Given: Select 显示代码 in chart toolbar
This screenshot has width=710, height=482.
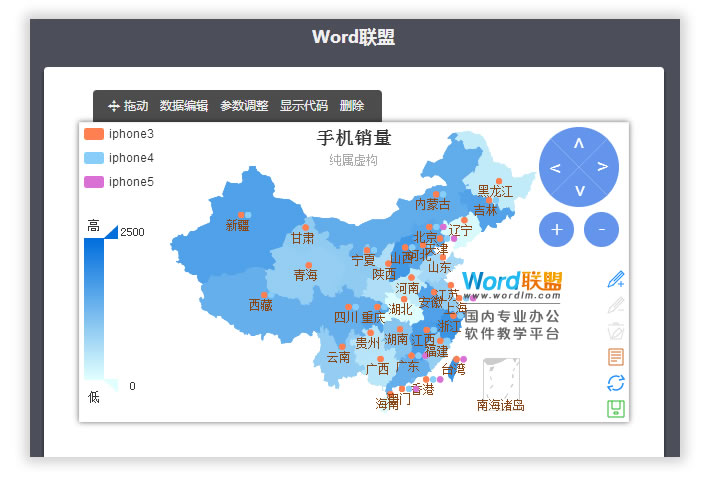Looking at the screenshot, I should [x=304, y=106].
